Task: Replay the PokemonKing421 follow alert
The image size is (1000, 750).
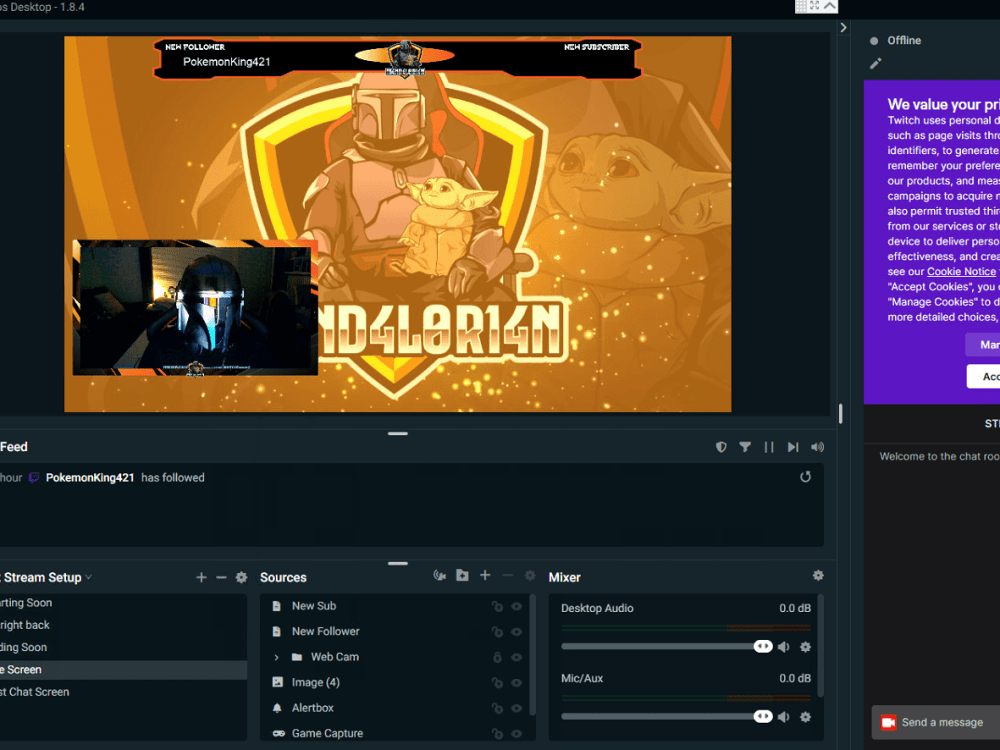Action: click(x=805, y=477)
